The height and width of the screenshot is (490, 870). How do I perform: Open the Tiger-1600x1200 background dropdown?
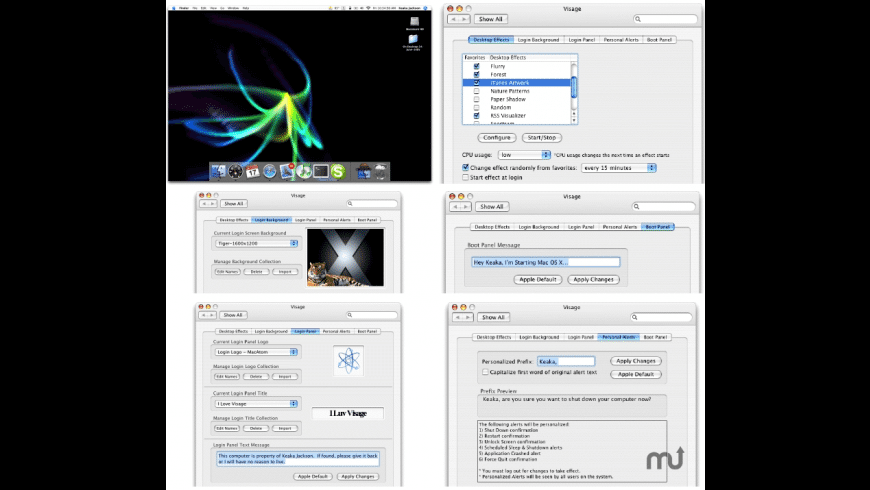[256, 243]
